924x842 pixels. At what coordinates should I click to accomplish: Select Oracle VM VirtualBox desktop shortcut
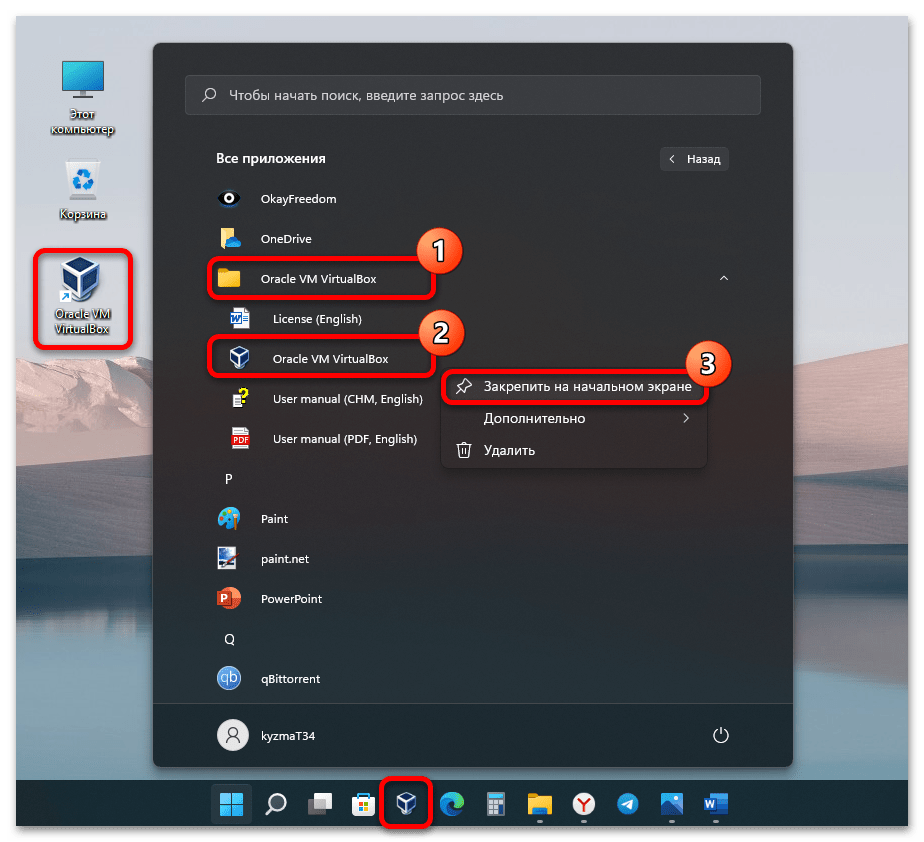pyautogui.click(x=82, y=298)
